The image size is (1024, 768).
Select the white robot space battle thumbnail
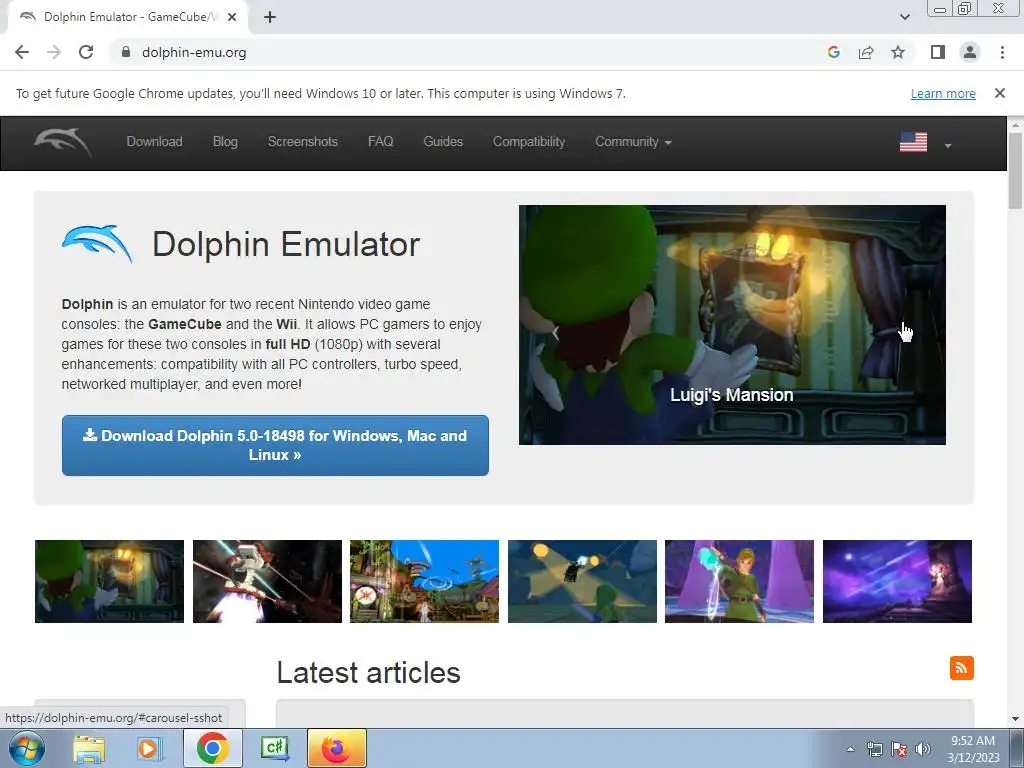pyautogui.click(x=267, y=581)
